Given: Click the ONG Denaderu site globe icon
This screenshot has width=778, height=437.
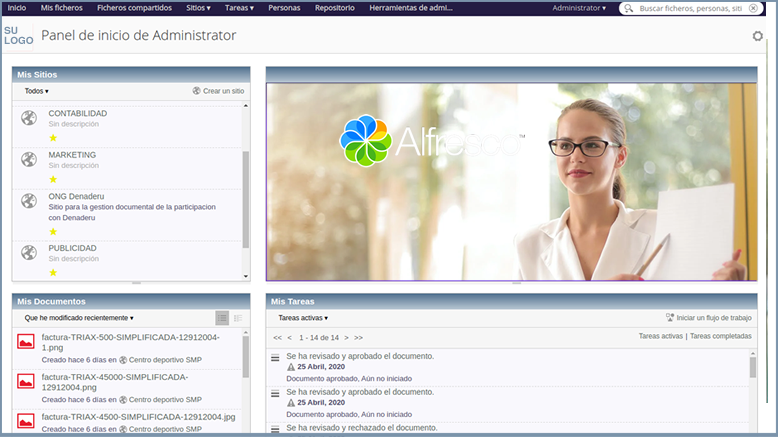Looking at the screenshot, I should click(29, 201).
